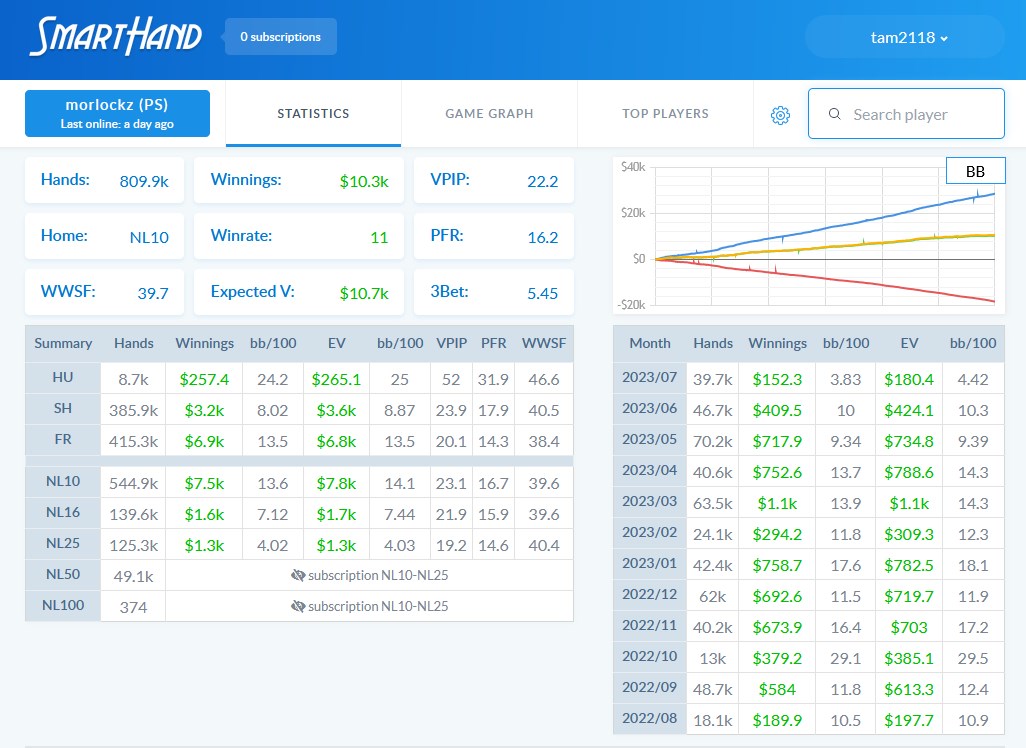Click the SmartHand logo
Image resolution: width=1026 pixels, height=748 pixels.
pyautogui.click(x=115, y=37)
